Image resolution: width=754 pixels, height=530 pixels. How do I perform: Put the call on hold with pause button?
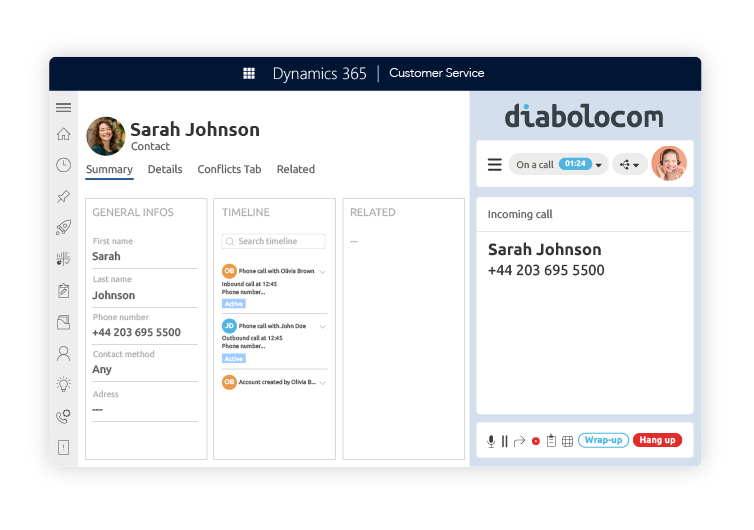(505, 441)
